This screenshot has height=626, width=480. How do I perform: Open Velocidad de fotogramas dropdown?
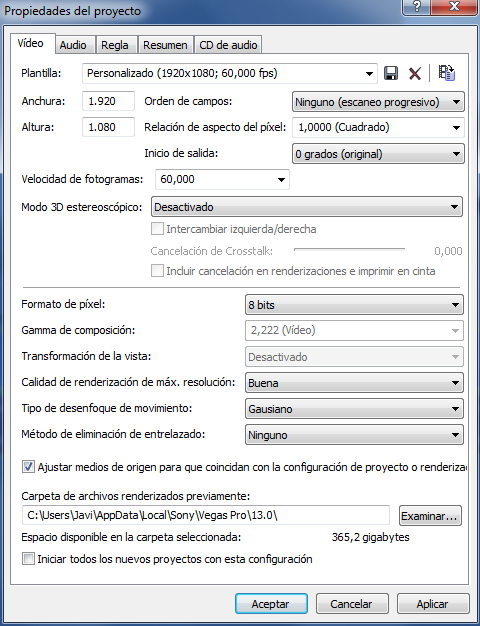222,179
